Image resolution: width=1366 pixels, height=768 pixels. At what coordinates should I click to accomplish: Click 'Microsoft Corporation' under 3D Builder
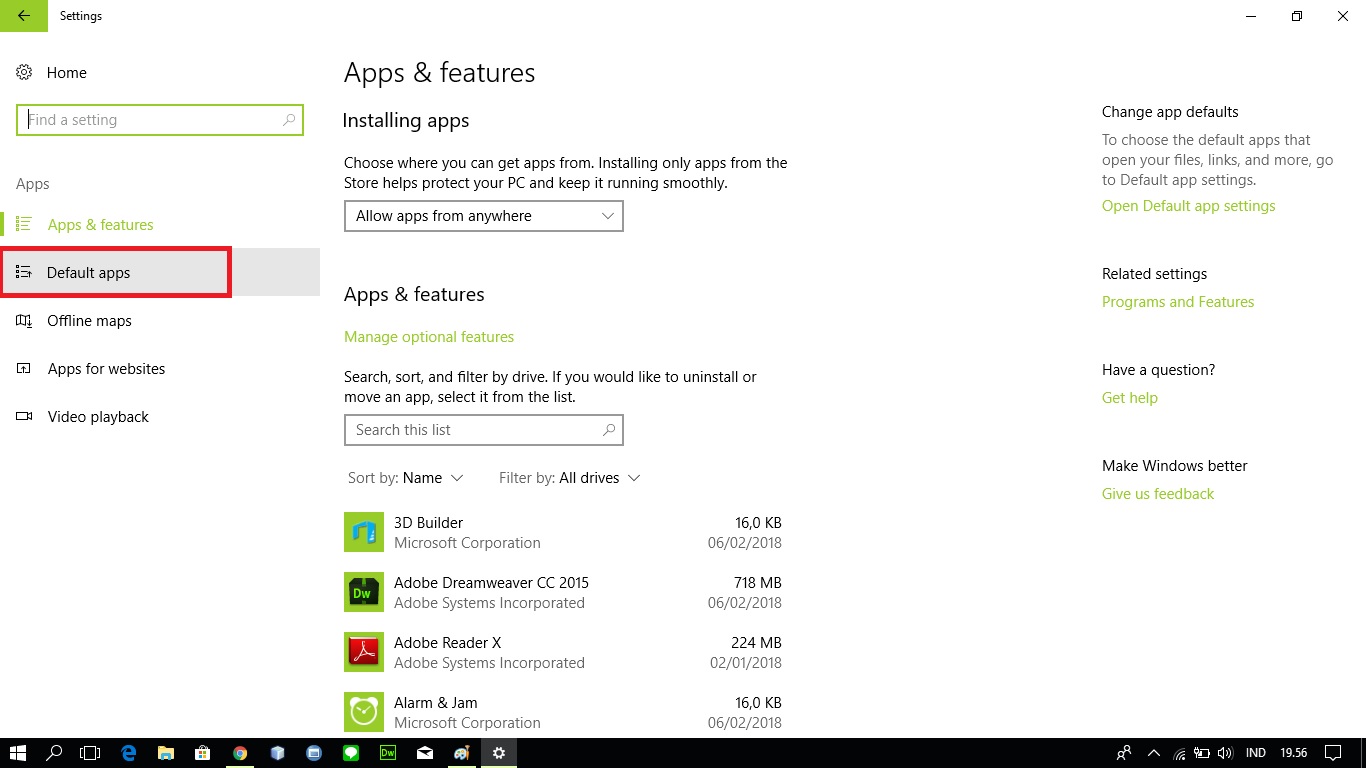coord(467,543)
